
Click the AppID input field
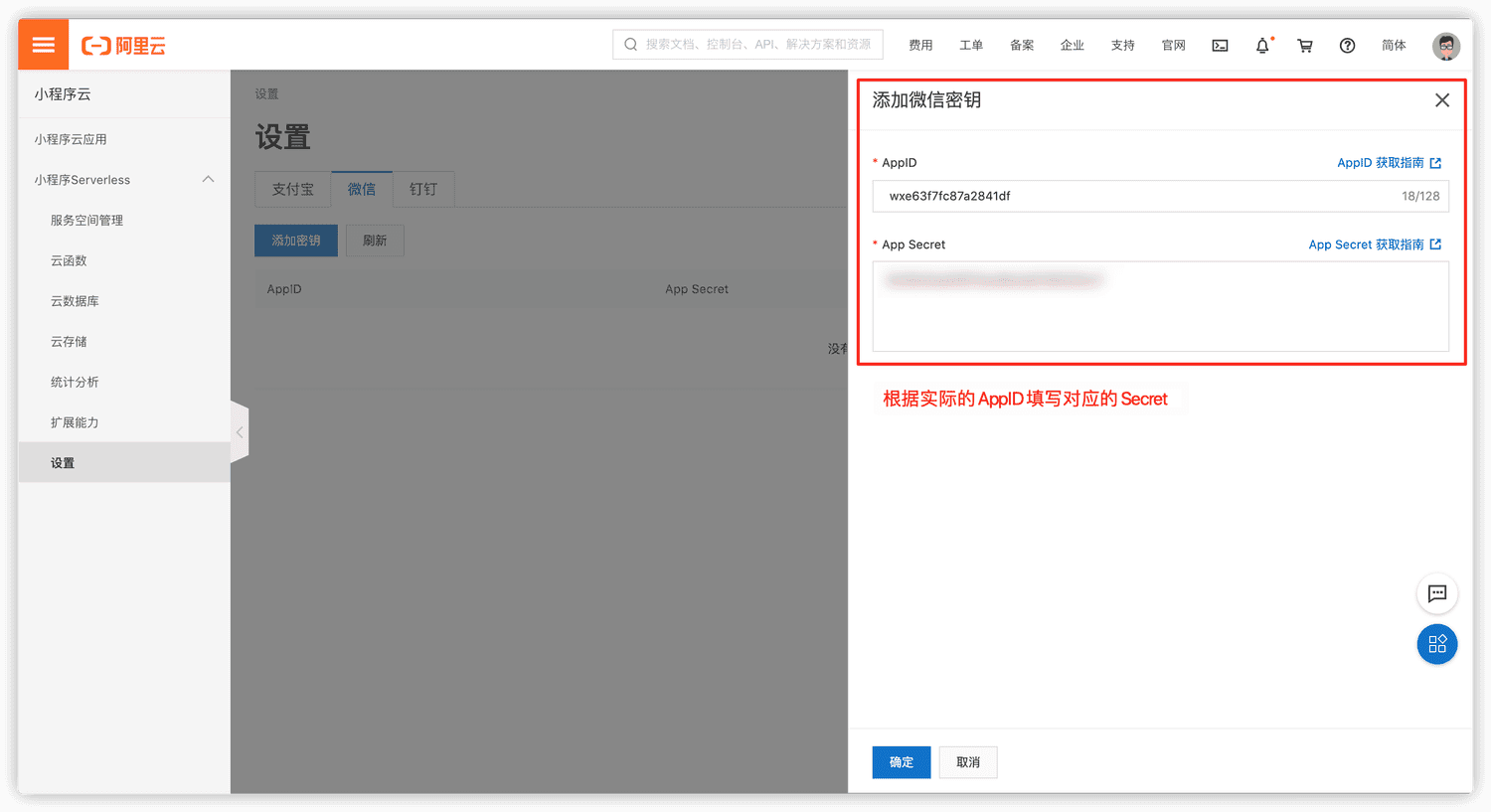(1160, 196)
